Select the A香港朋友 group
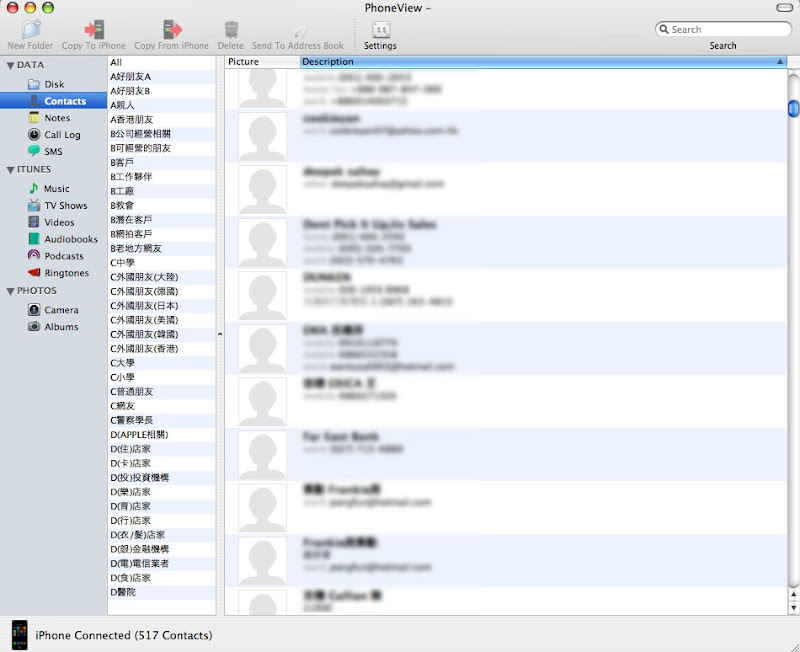 (162, 119)
